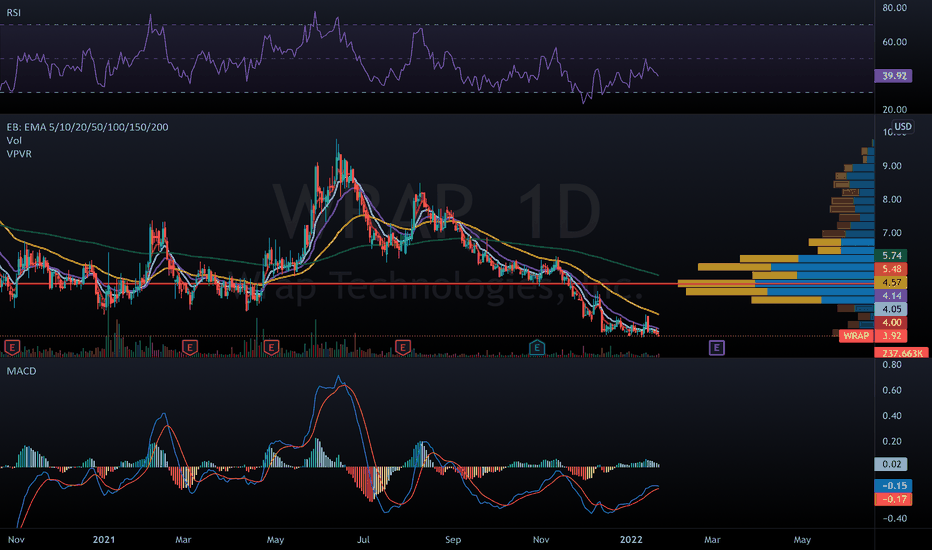Click the red signal value -0.17
Viewport: 932px width, 550px height.
(893, 499)
